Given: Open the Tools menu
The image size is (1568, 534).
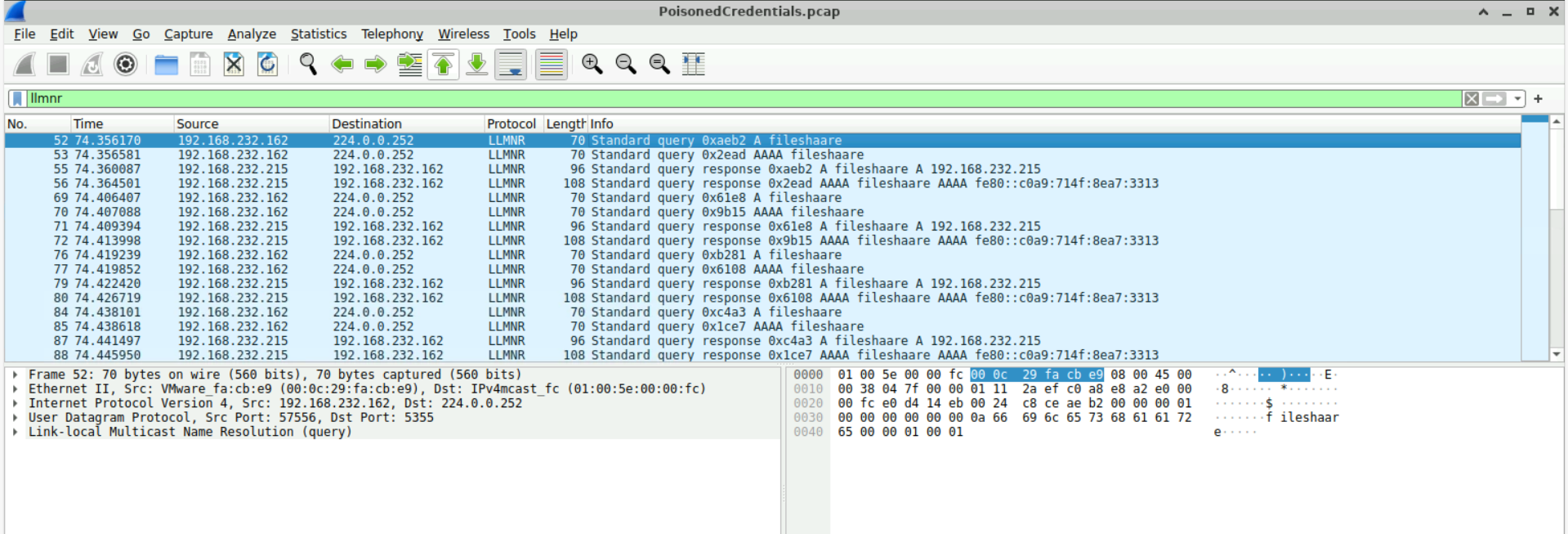Looking at the screenshot, I should point(519,34).
